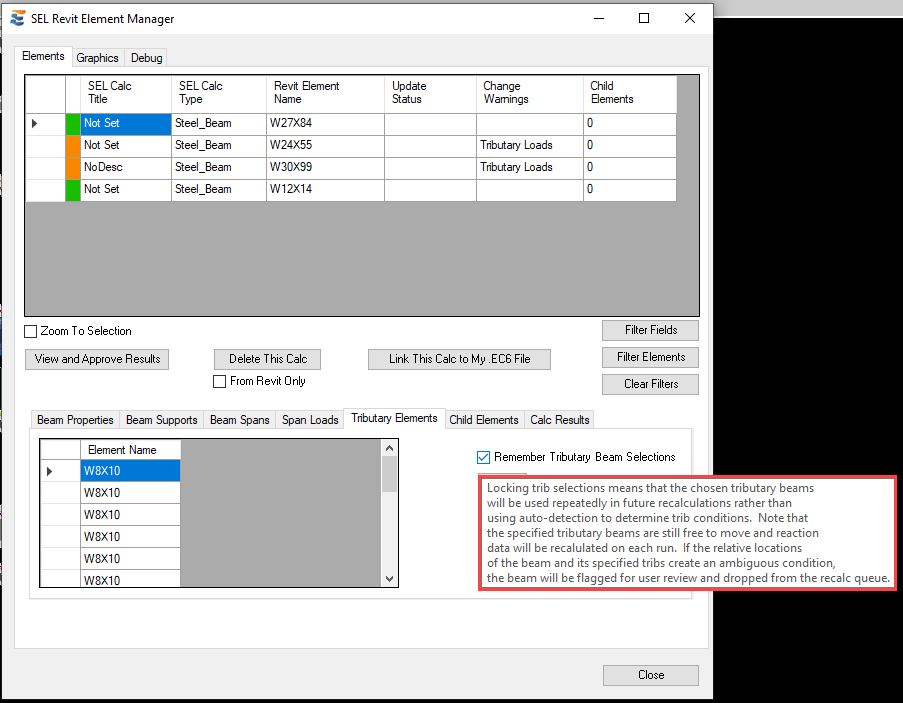Open Filter Fields dialog
This screenshot has width=903, height=703.
650,330
